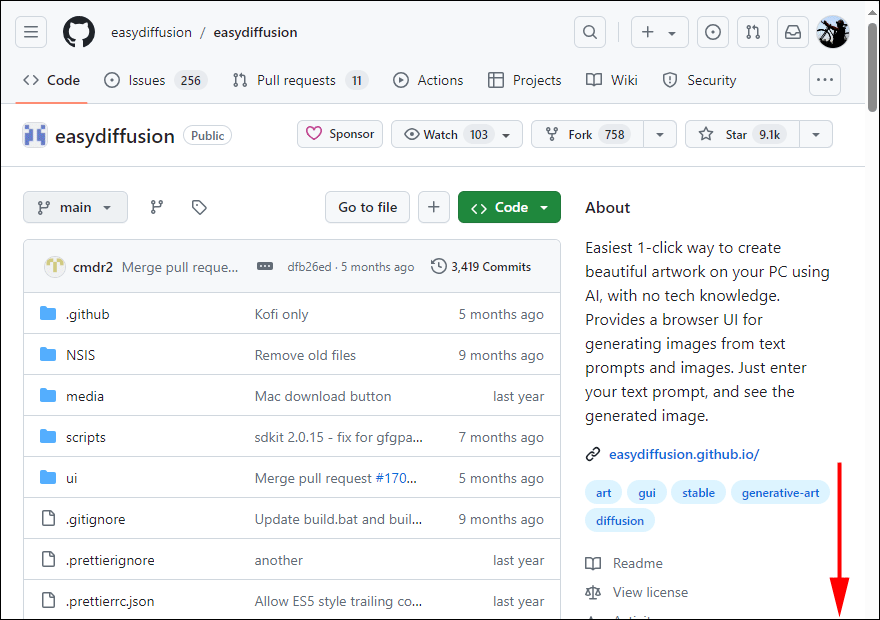Visit easydiffusion.github.io website link
This screenshot has height=620, width=880.
684,454
